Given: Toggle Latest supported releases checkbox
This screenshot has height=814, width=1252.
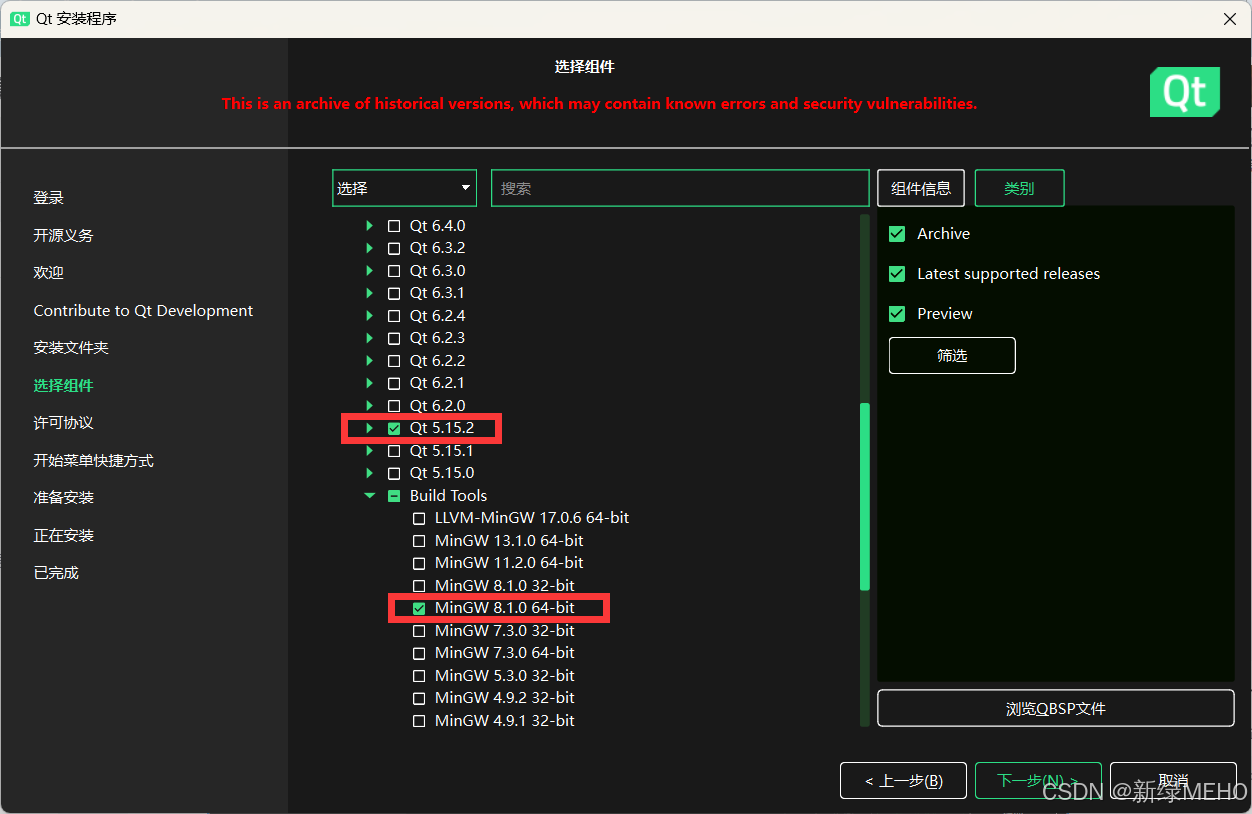Looking at the screenshot, I should pos(897,274).
